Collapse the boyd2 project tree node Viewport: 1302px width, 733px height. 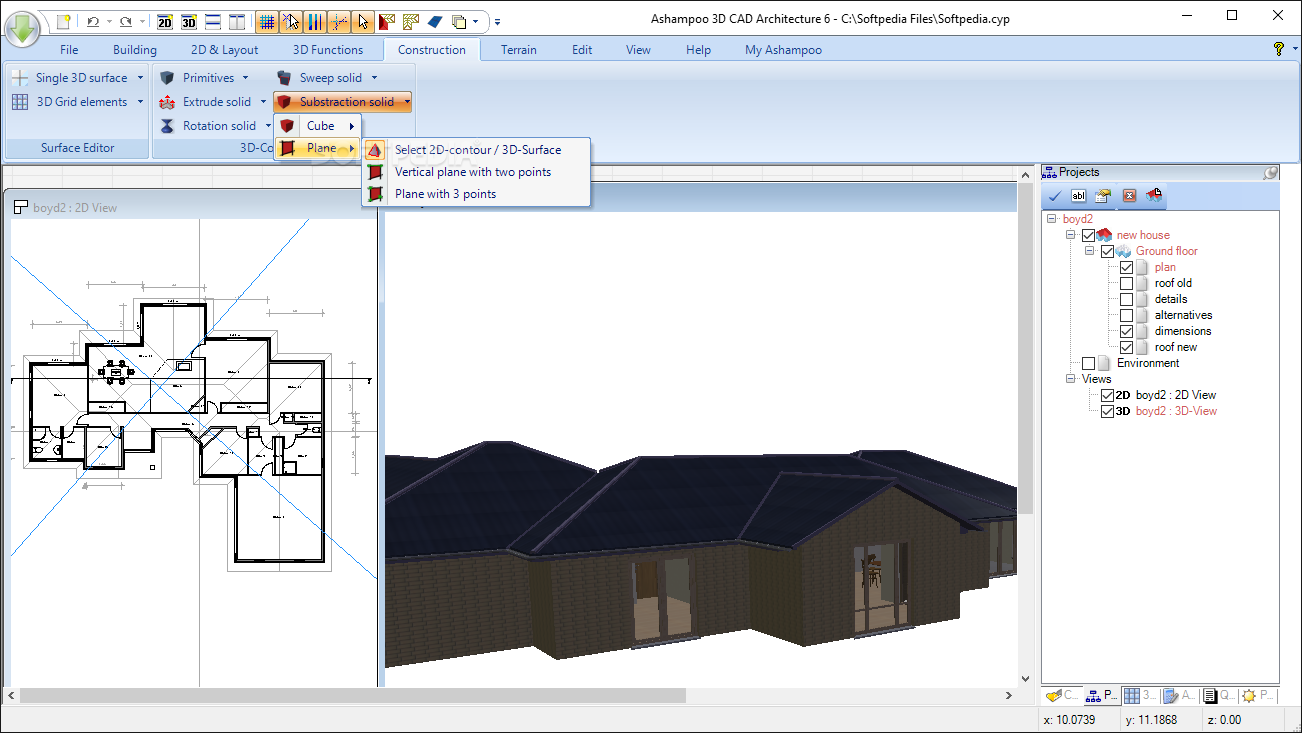[x=1052, y=219]
